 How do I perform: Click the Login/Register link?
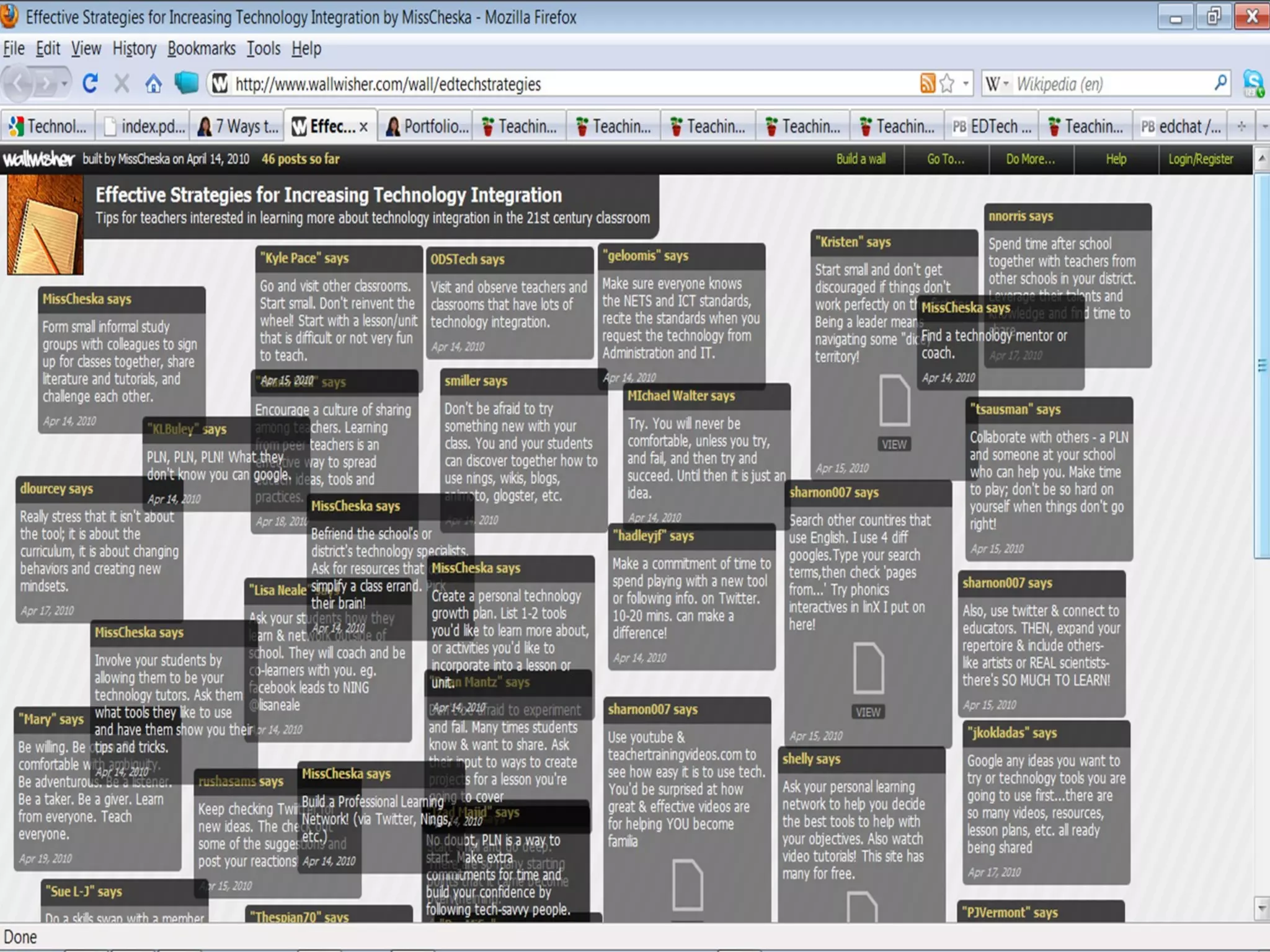point(1201,159)
